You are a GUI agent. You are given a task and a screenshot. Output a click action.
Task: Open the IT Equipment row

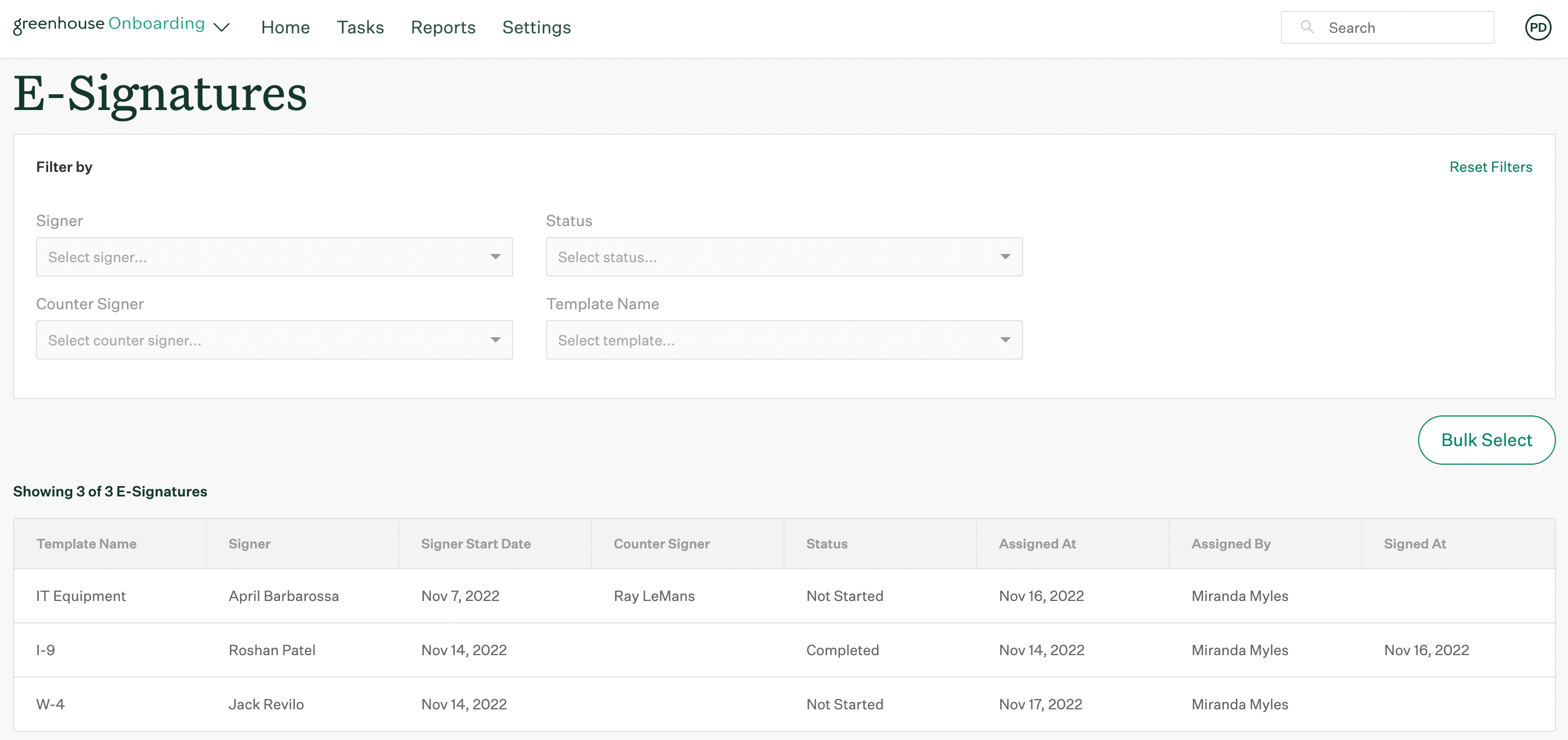pyautogui.click(x=81, y=596)
